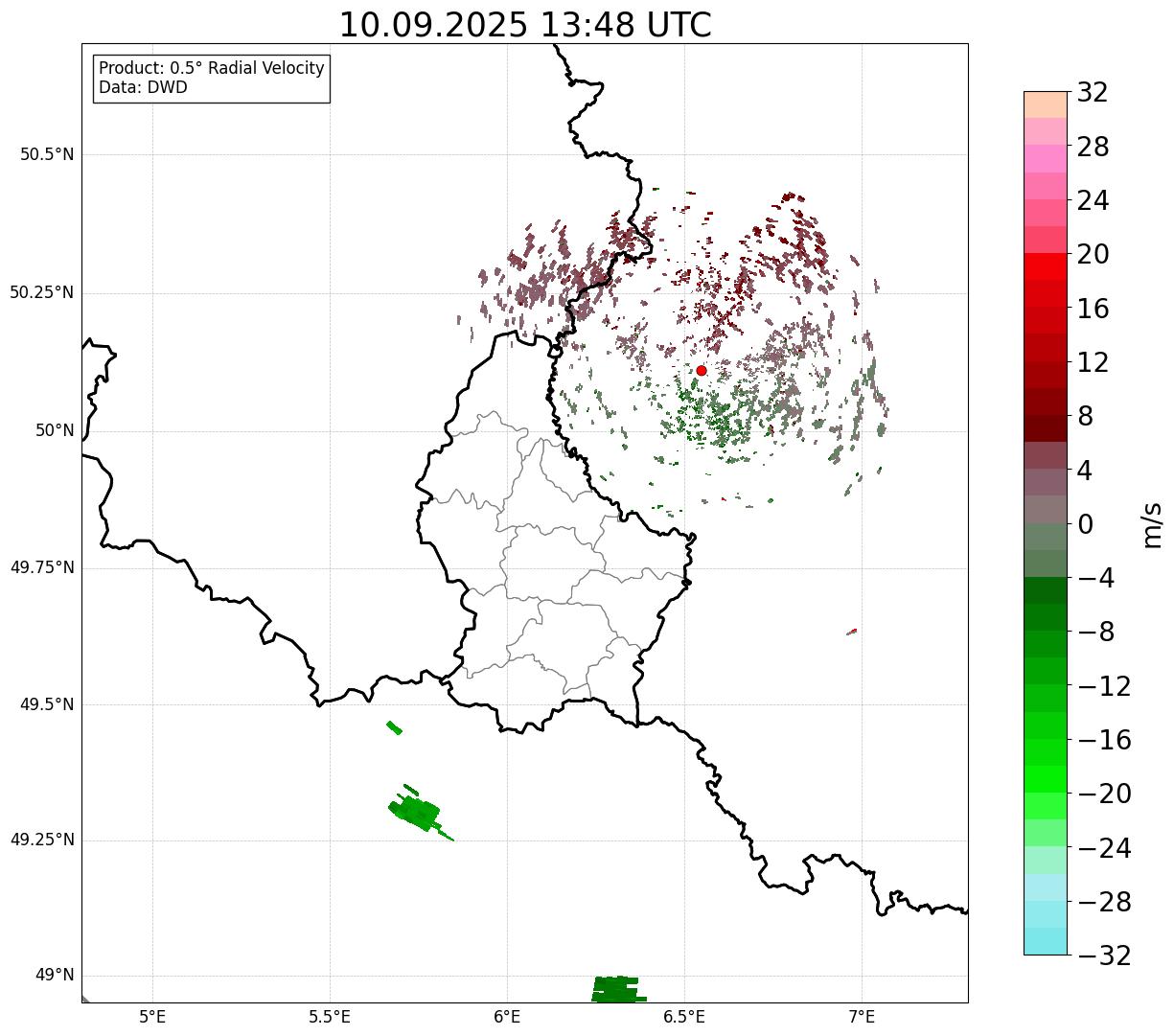Click the 6.5°E longitude label

[x=684, y=1017]
